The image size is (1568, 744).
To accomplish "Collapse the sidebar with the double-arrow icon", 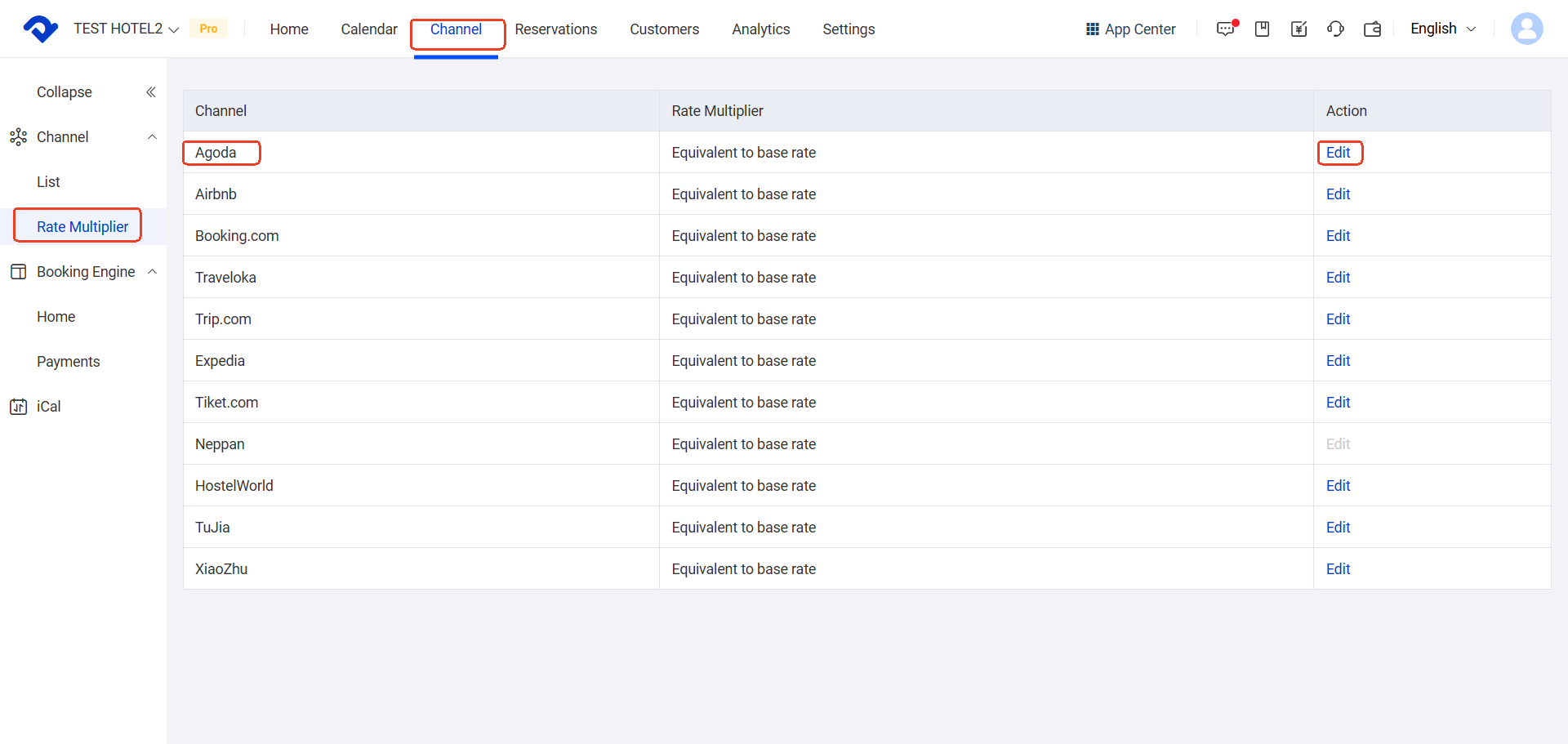I will [150, 92].
